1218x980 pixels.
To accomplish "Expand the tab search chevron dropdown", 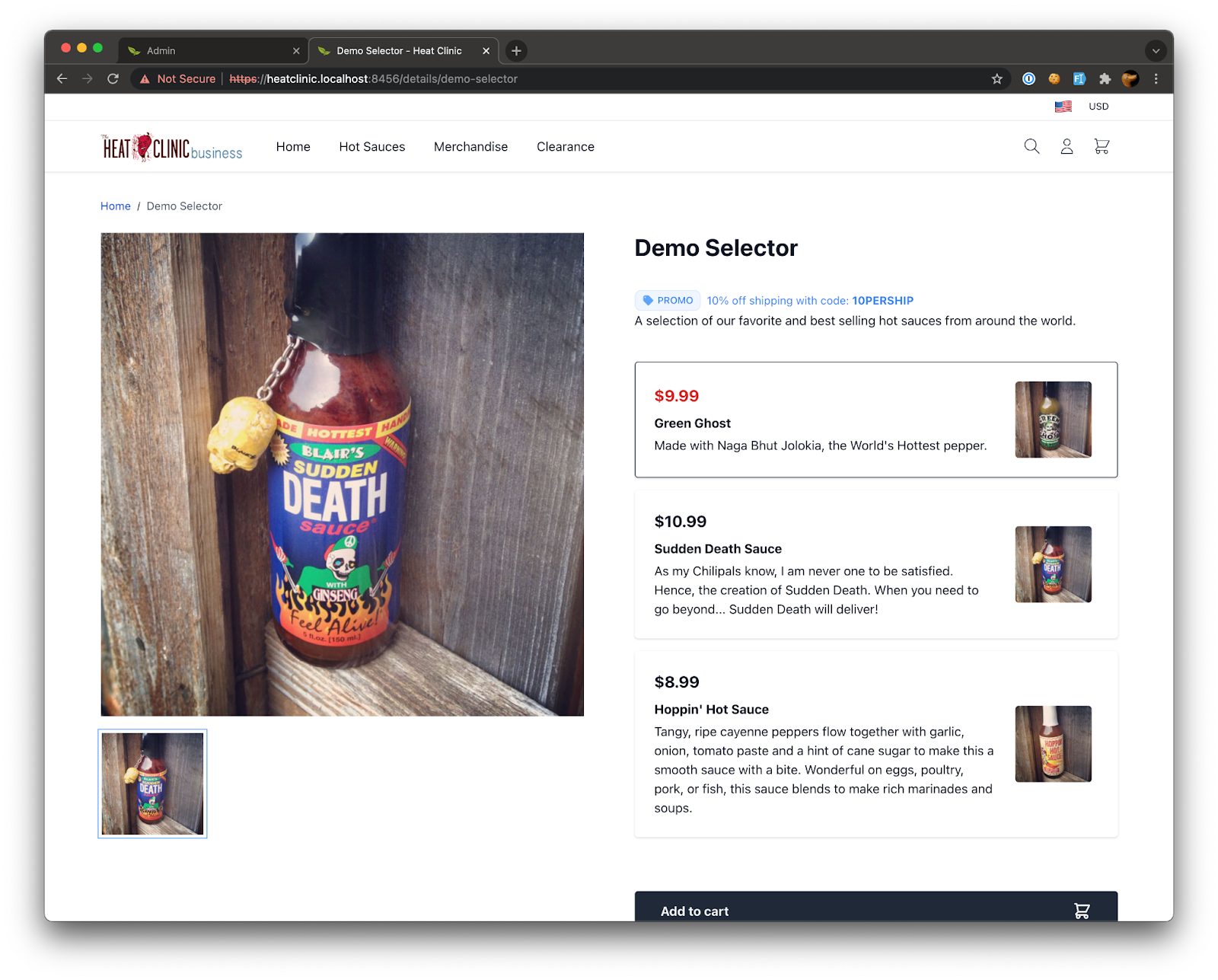I will (x=1156, y=51).
